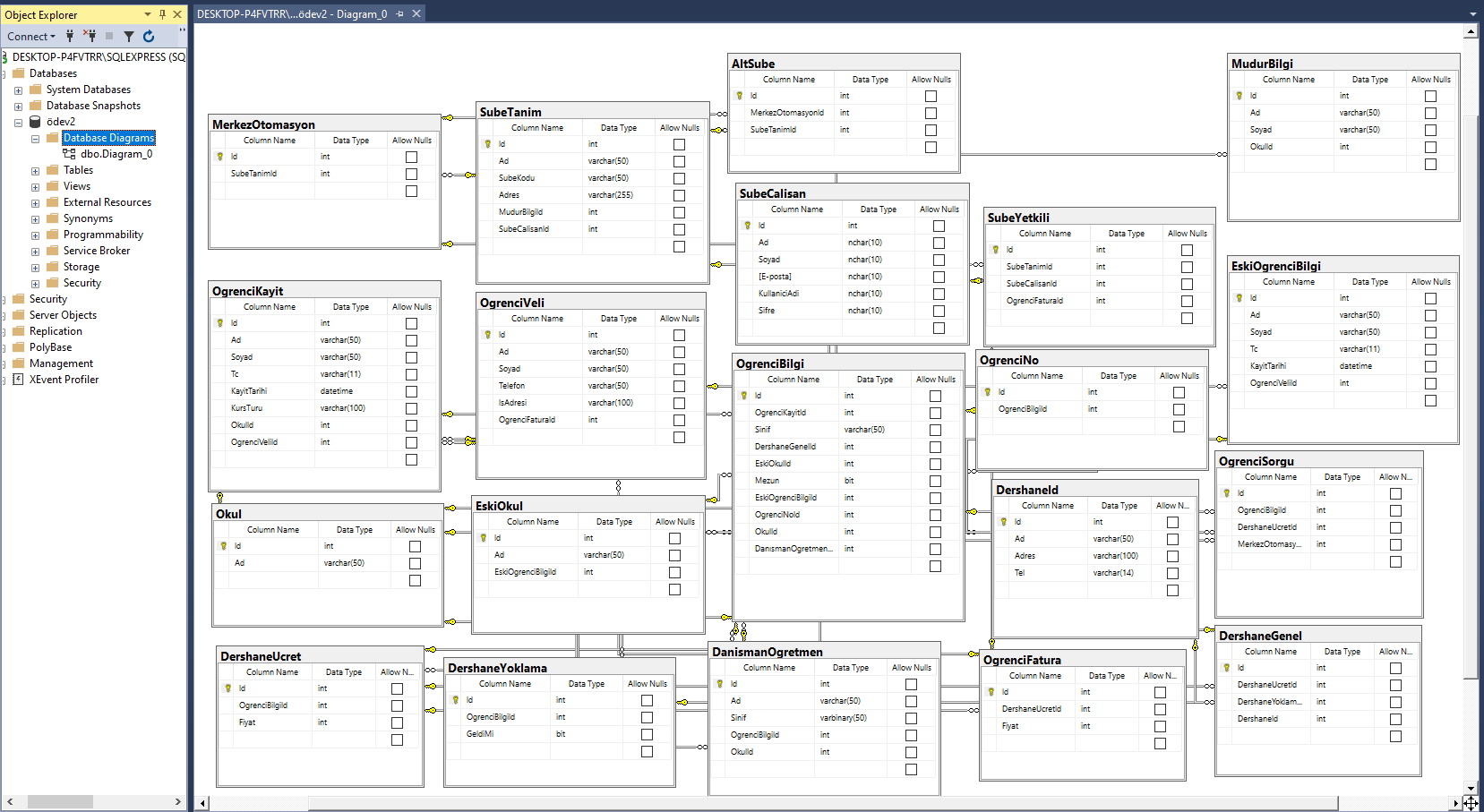Click the Column Name header in AltSube table

click(x=788, y=80)
